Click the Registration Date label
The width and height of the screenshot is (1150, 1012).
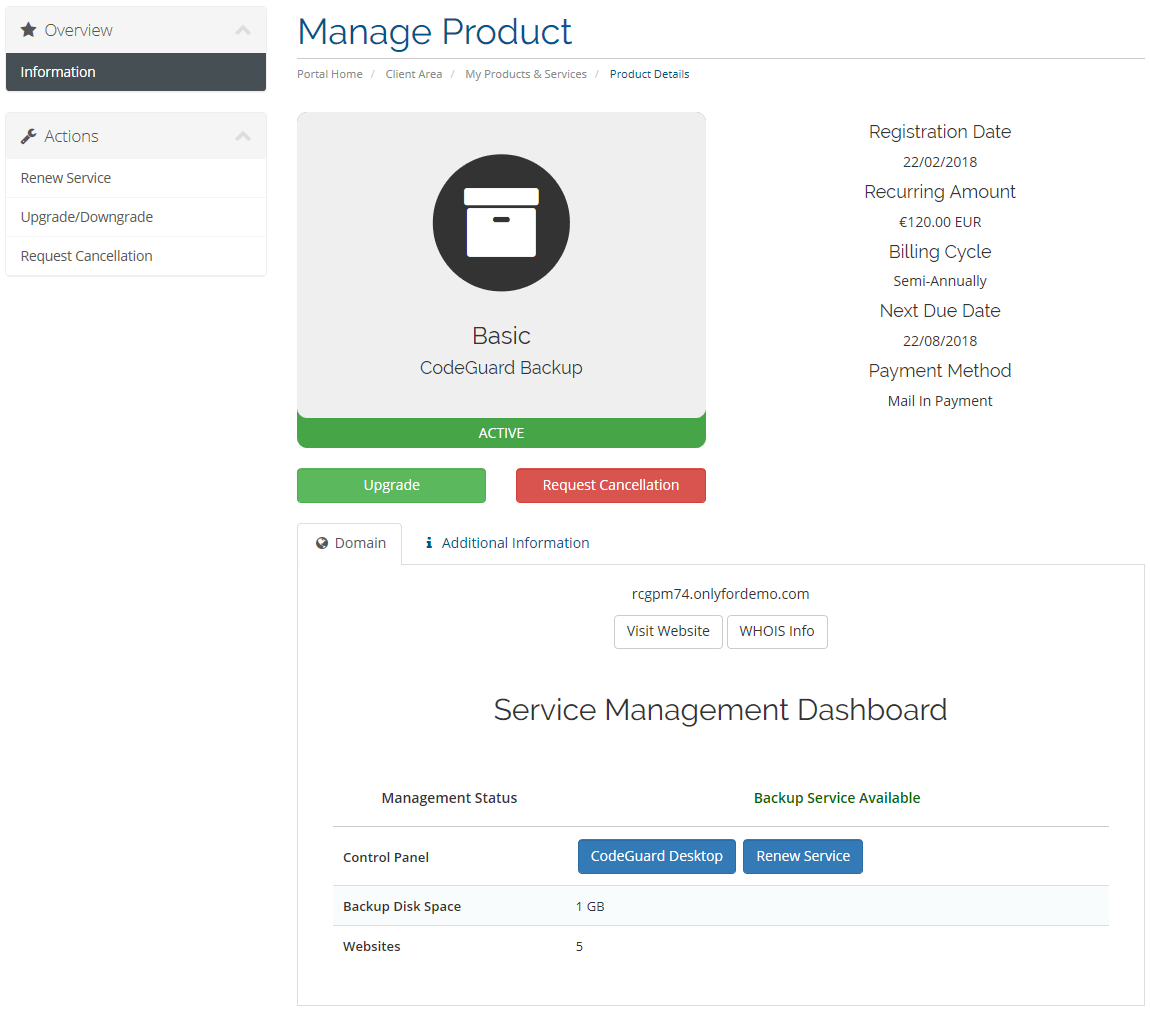pos(940,132)
